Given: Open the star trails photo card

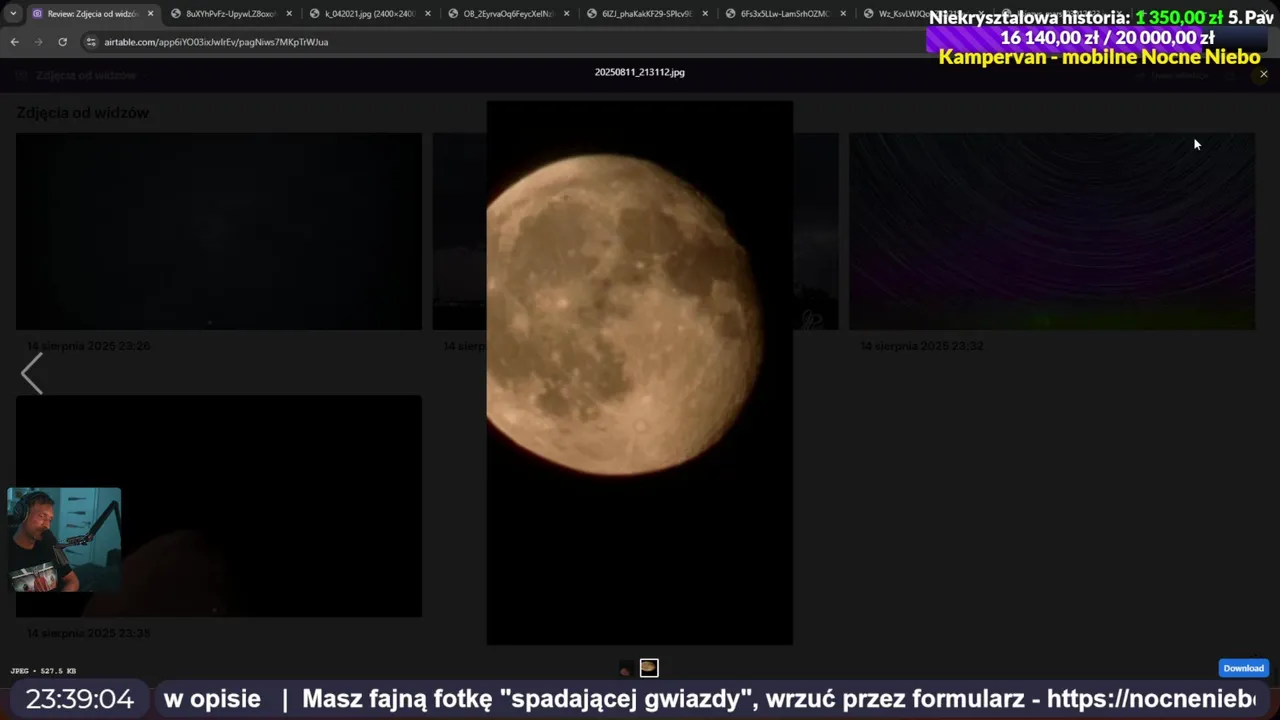Looking at the screenshot, I should point(1052,231).
